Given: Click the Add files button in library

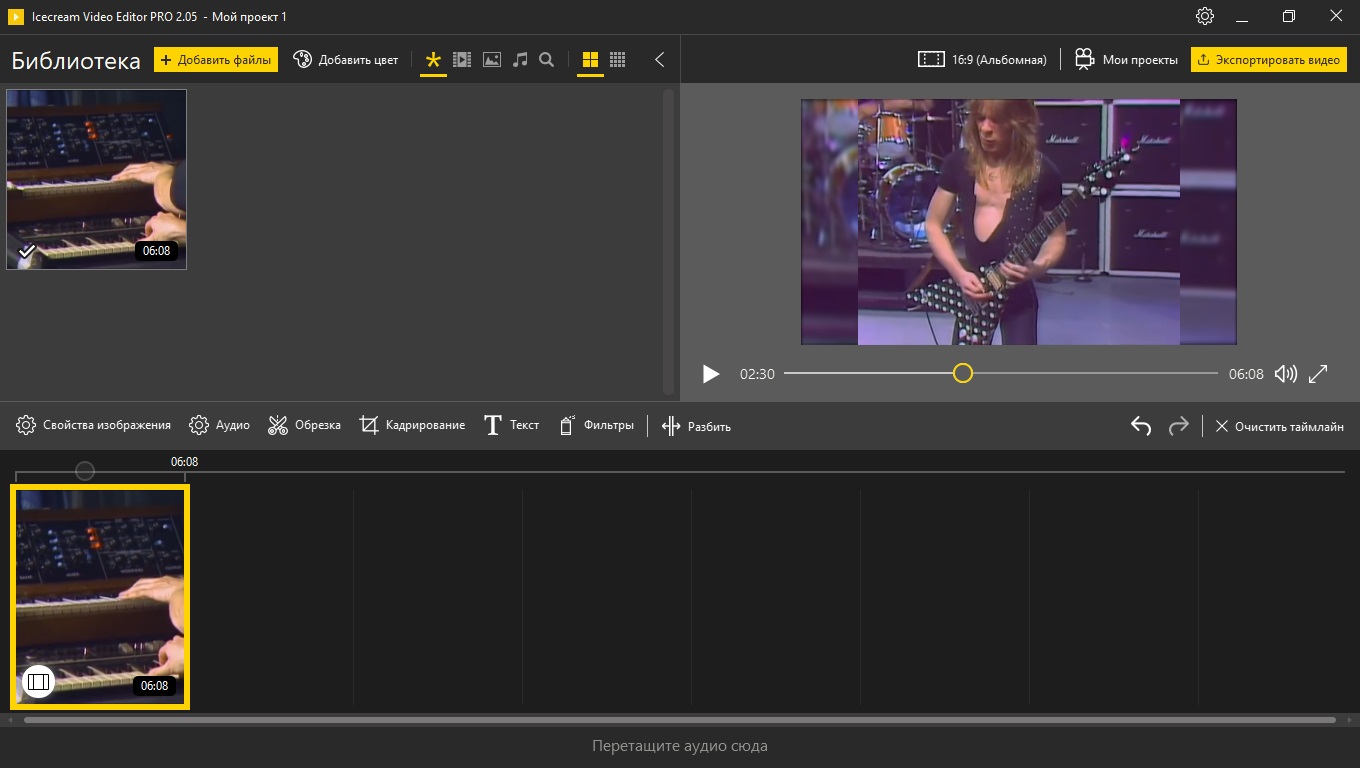Looking at the screenshot, I should click(216, 60).
